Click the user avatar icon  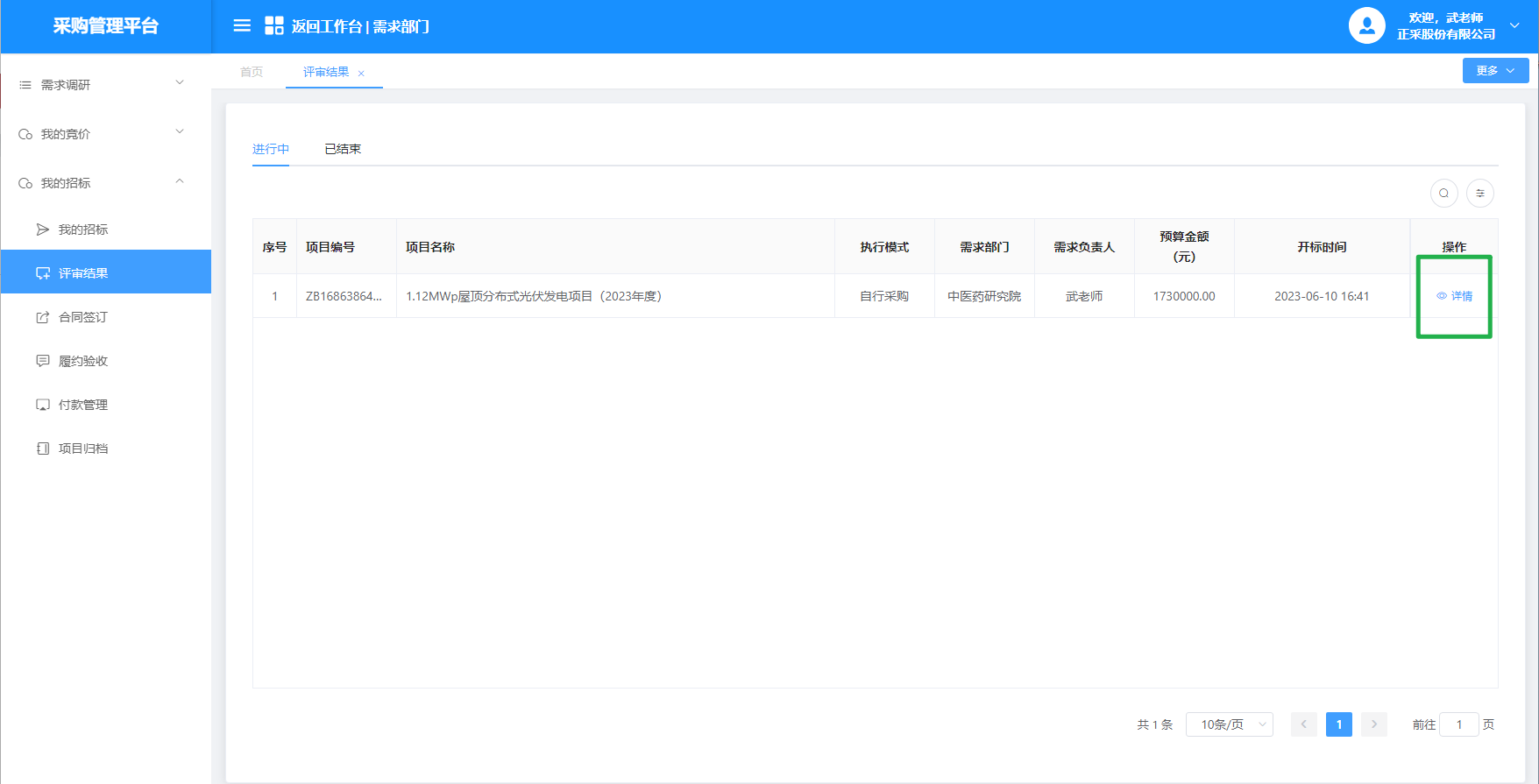[x=1366, y=25]
